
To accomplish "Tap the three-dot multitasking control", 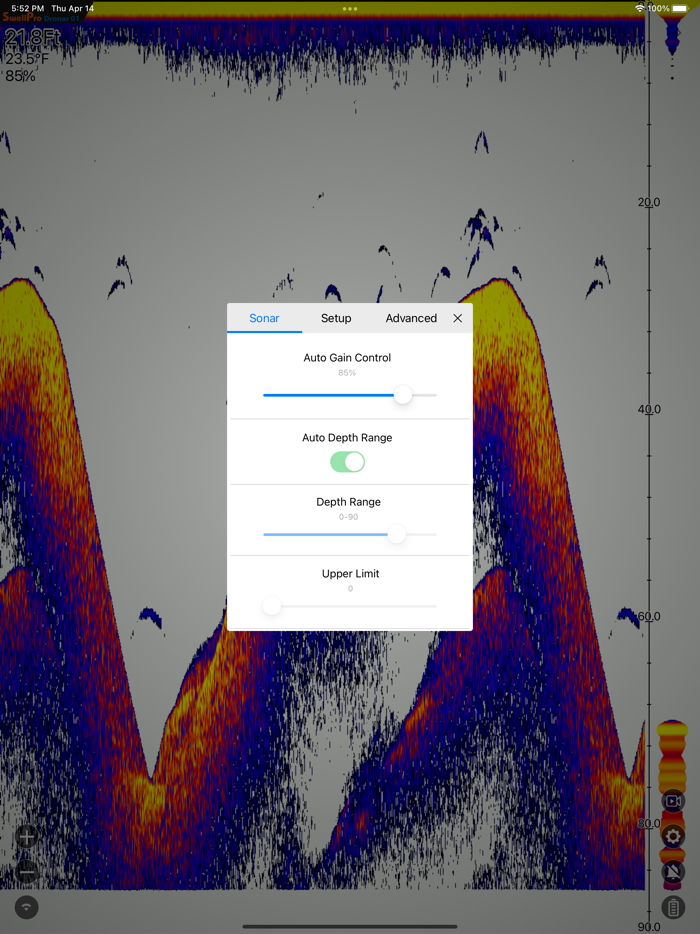I will [350, 8].
